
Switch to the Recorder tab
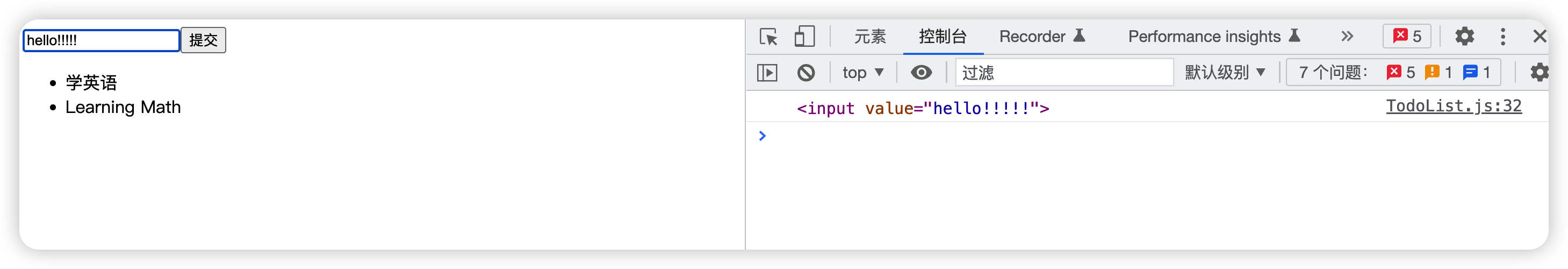coord(1041,37)
